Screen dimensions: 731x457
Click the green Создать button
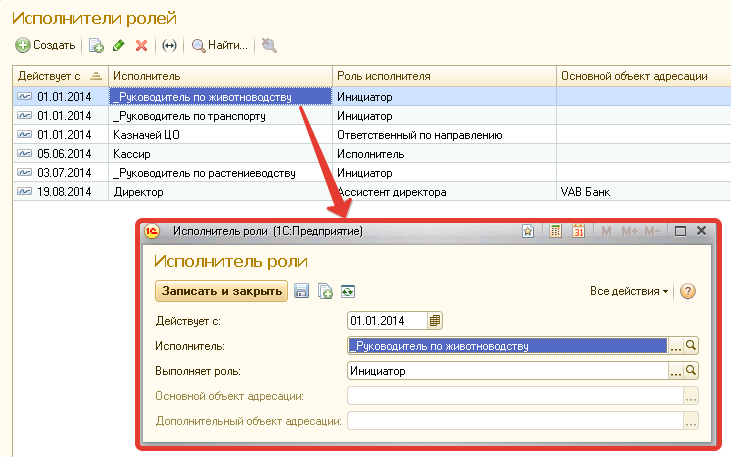(x=46, y=45)
